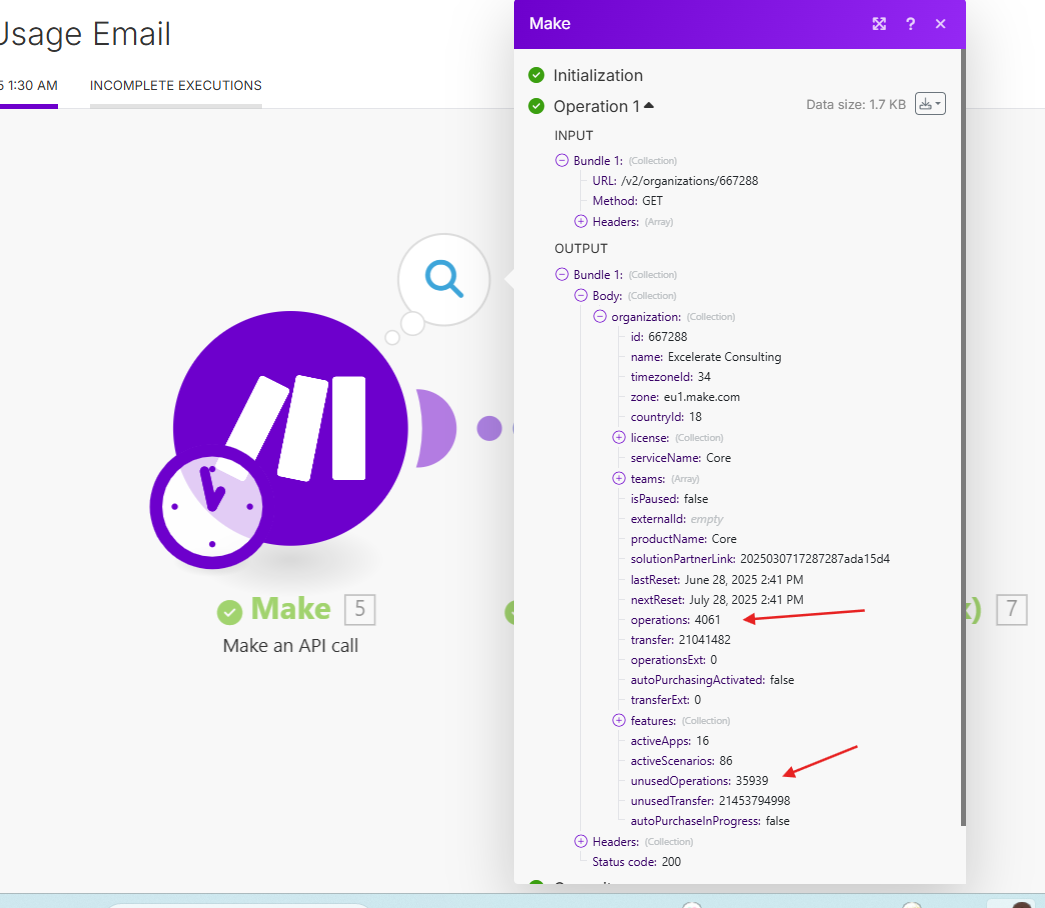Open the download output bundles dropdown
Screen dimensions: 1045x908
coord(930,104)
